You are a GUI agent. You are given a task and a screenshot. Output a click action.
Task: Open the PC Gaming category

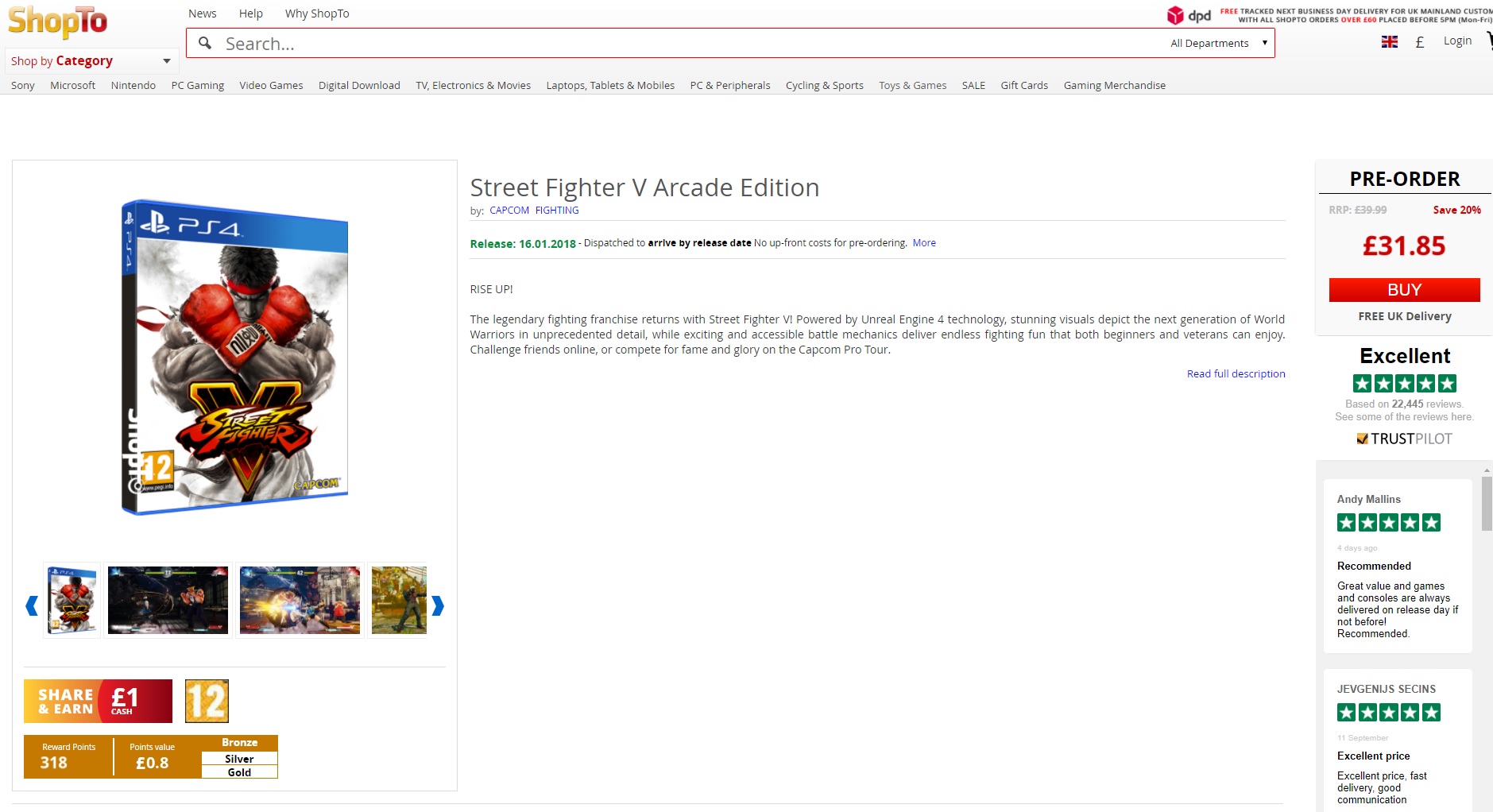pos(198,85)
